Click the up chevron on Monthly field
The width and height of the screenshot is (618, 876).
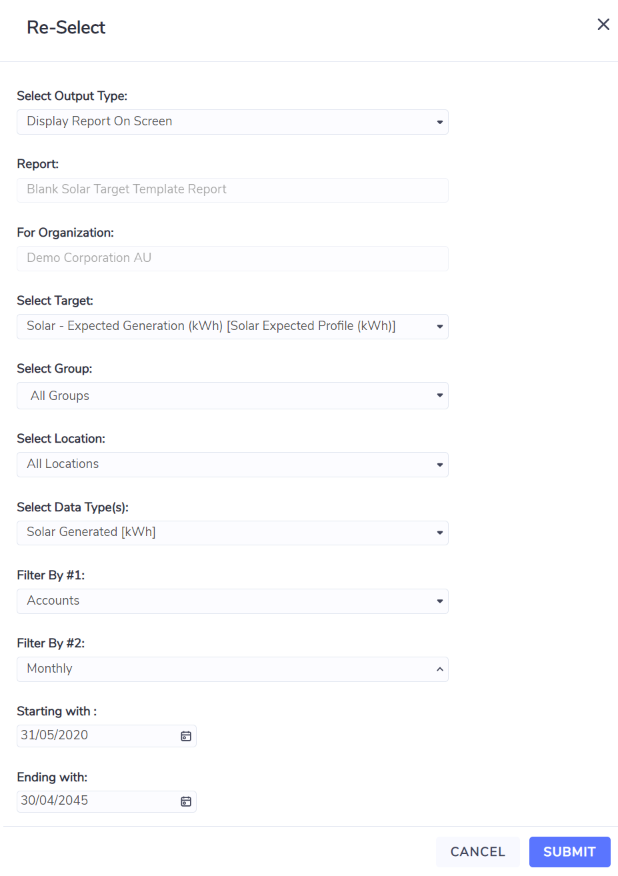440,669
